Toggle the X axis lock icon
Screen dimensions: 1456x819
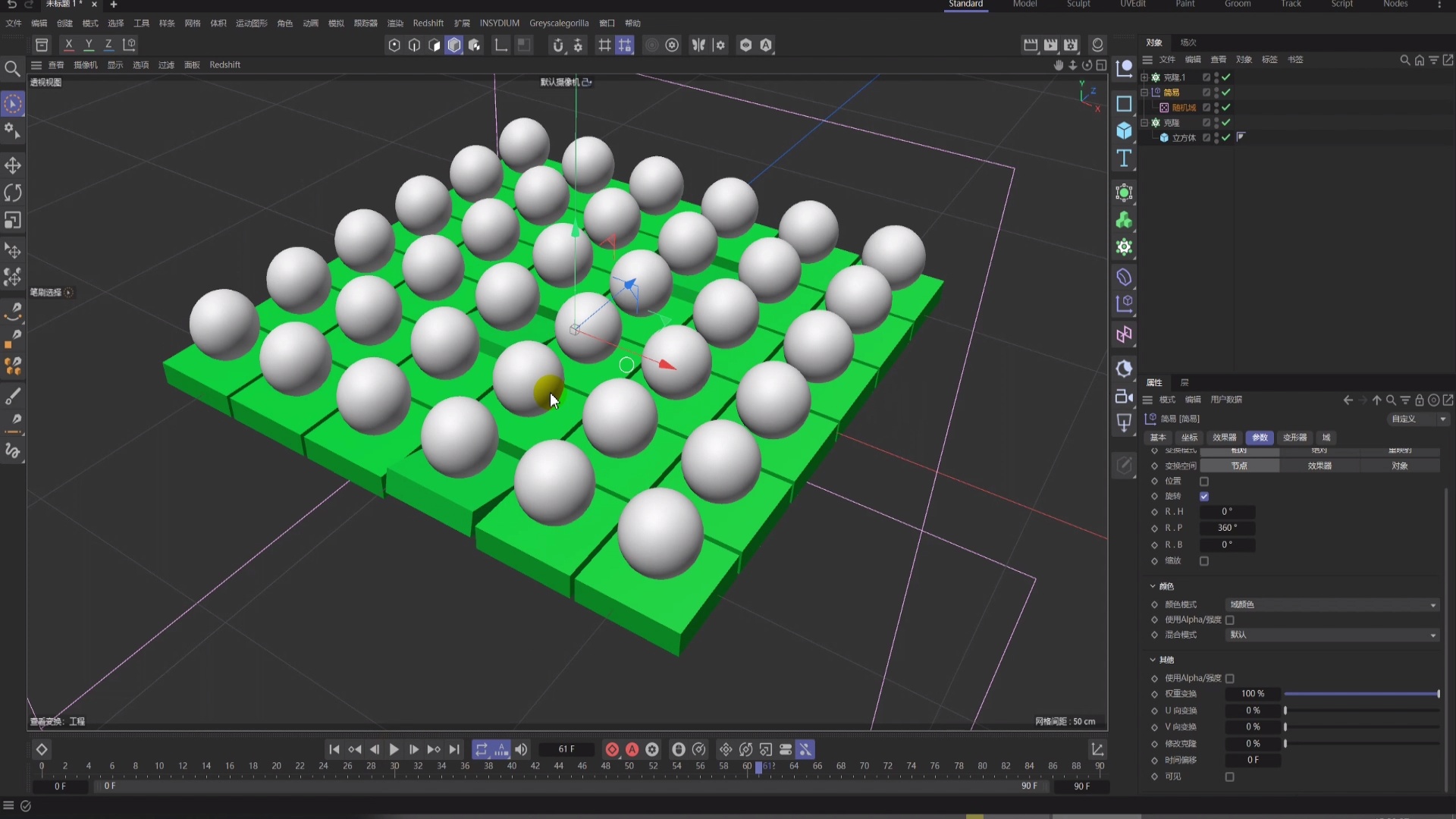[x=68, y=44]
